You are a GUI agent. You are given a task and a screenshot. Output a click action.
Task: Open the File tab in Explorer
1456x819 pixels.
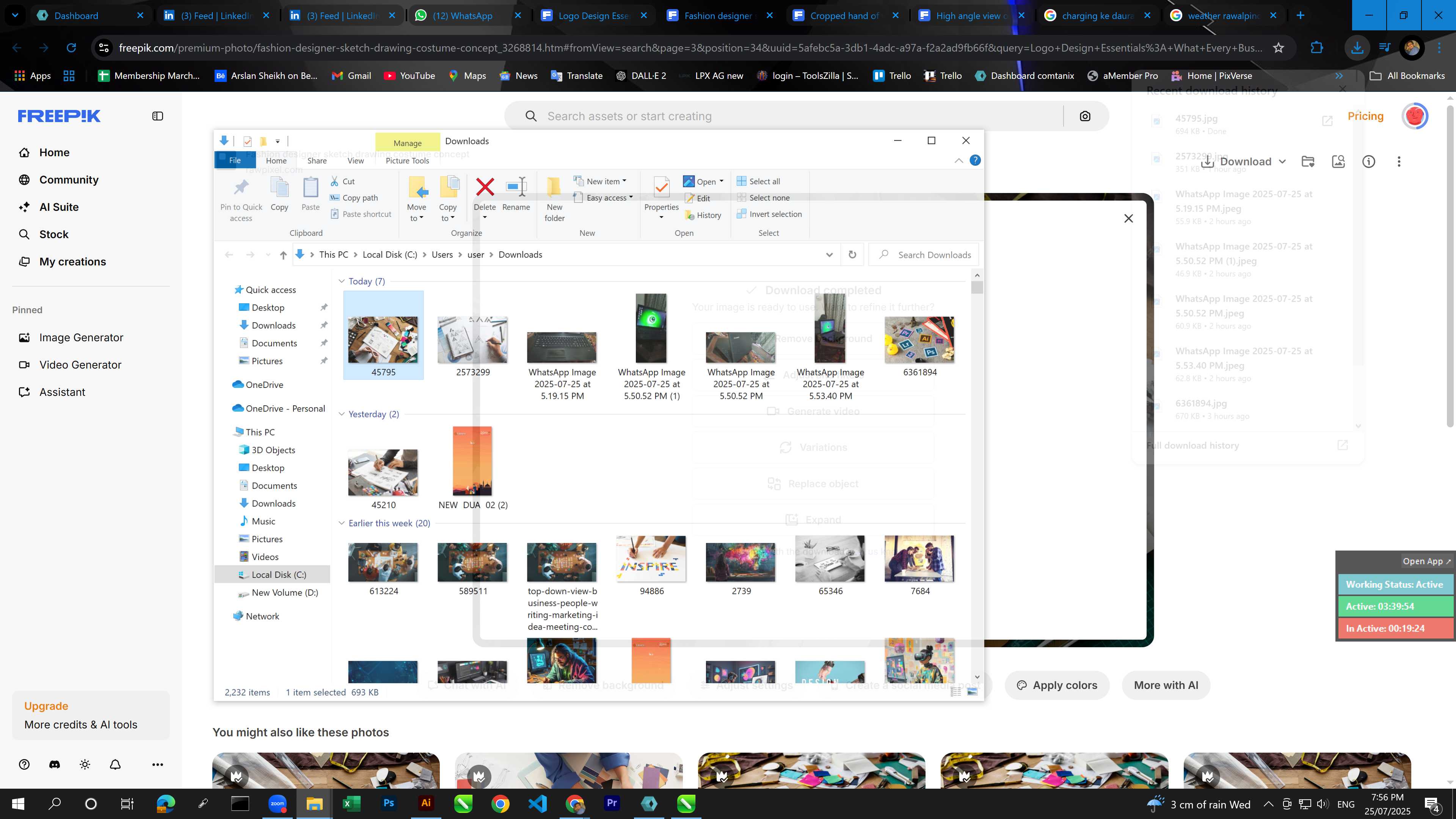235,160
